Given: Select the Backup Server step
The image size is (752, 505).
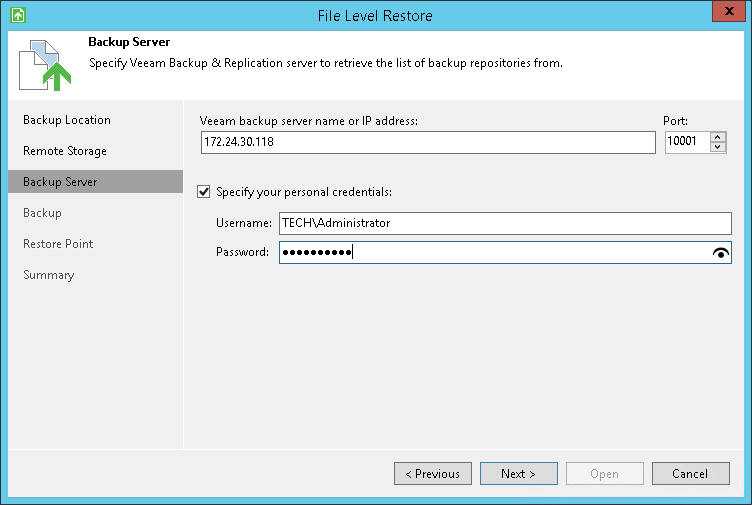Looking at the screenshot, I should (x=95, y=182).
